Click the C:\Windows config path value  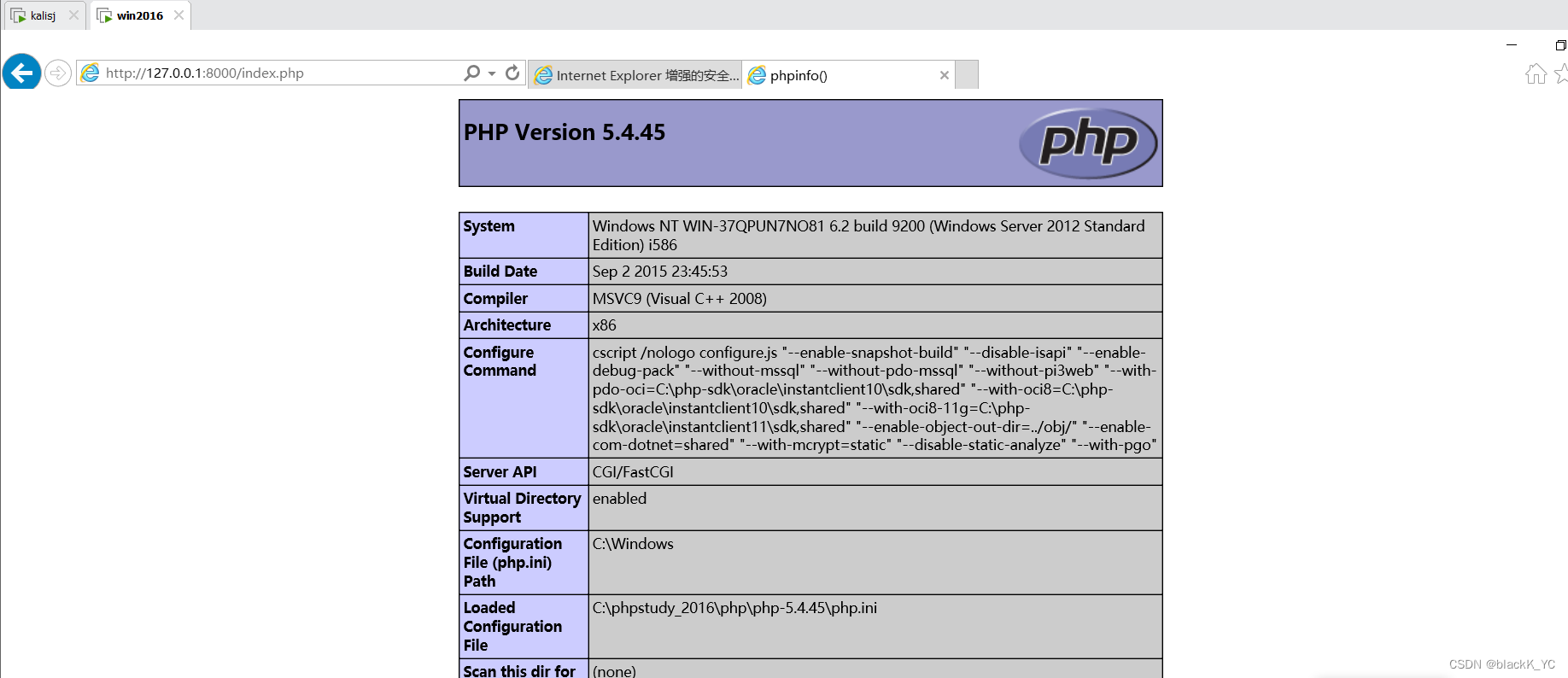click(x=633, y=544)
